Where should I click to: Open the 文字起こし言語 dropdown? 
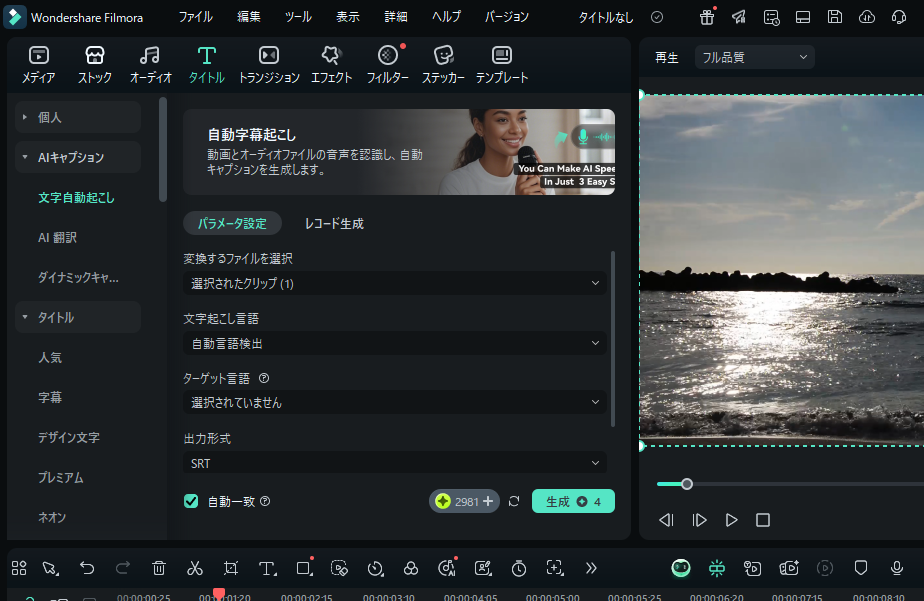396,343
